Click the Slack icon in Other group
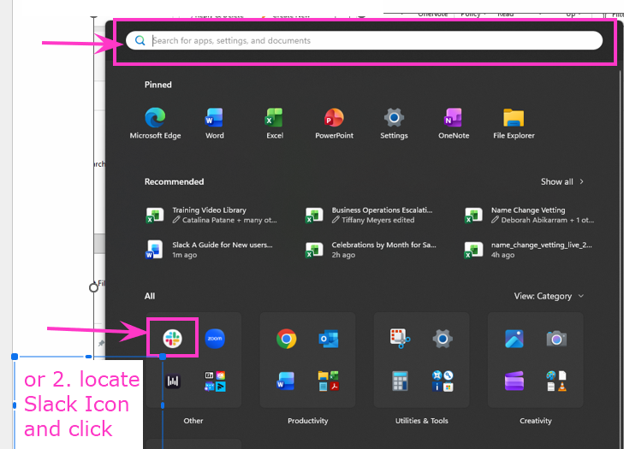The image size is (624, 449). pyautogui.click(x=172, y=338)
